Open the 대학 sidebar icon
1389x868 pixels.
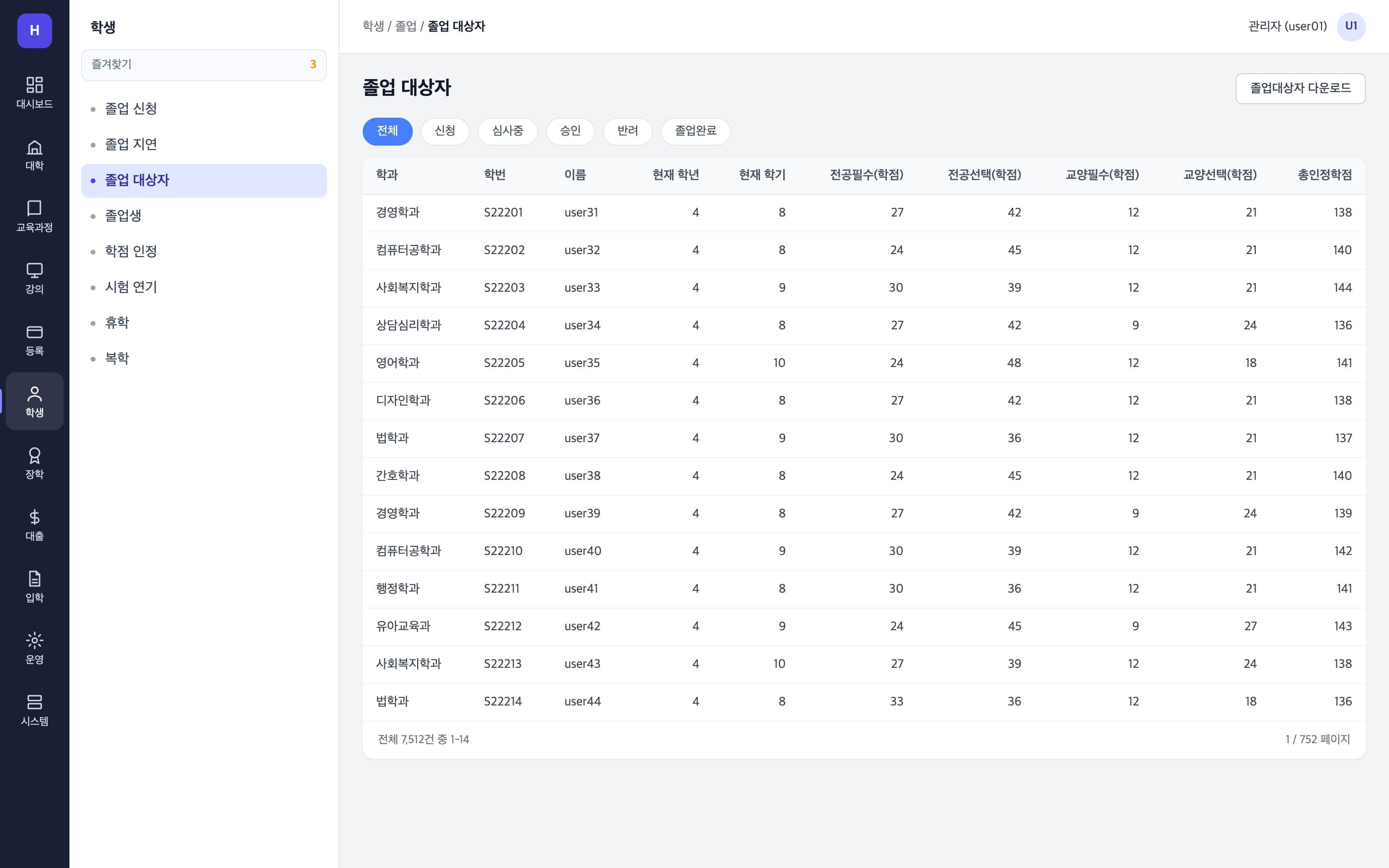[x=34, y=154]
